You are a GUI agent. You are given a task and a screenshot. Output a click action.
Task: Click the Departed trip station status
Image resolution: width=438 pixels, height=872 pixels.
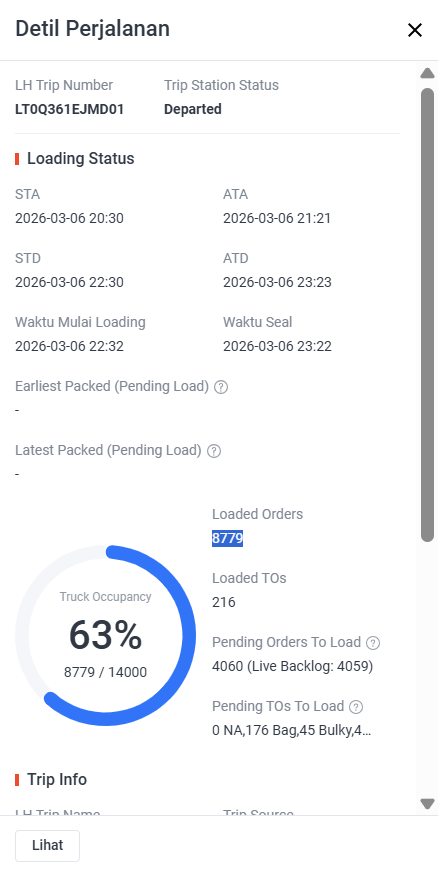[192, 109]
